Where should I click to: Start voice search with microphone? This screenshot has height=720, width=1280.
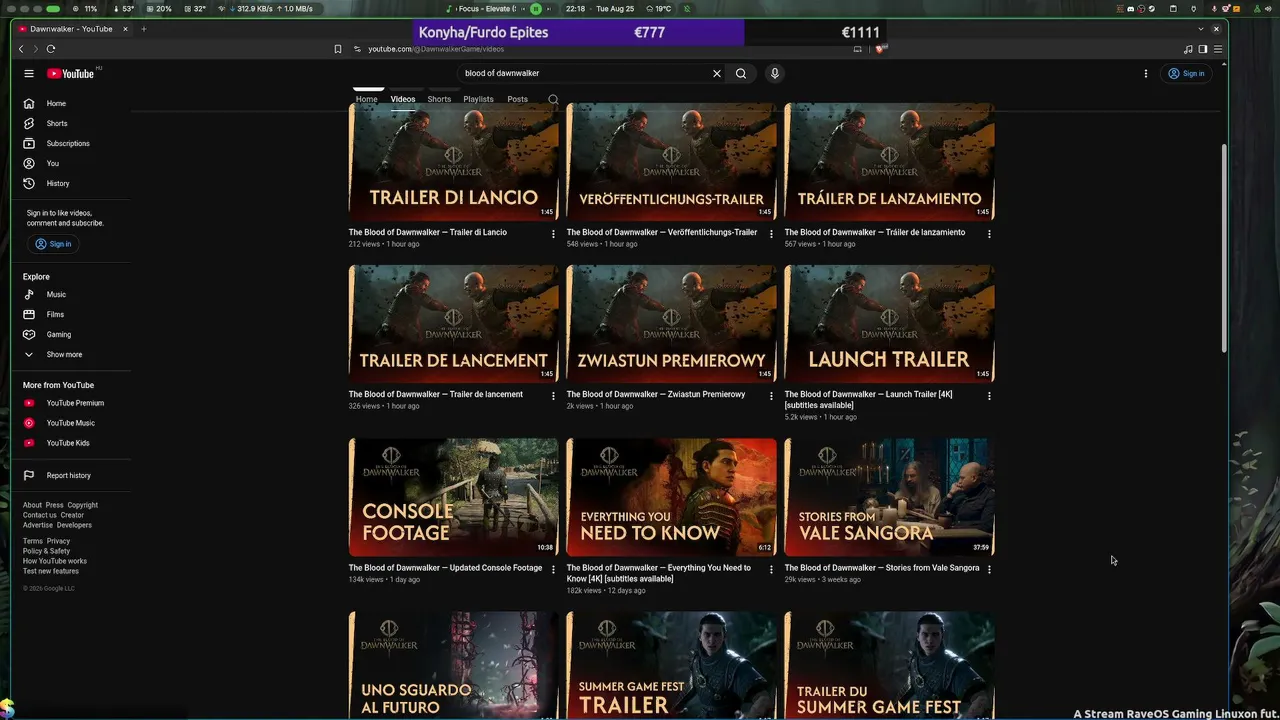tap(774, 73)
